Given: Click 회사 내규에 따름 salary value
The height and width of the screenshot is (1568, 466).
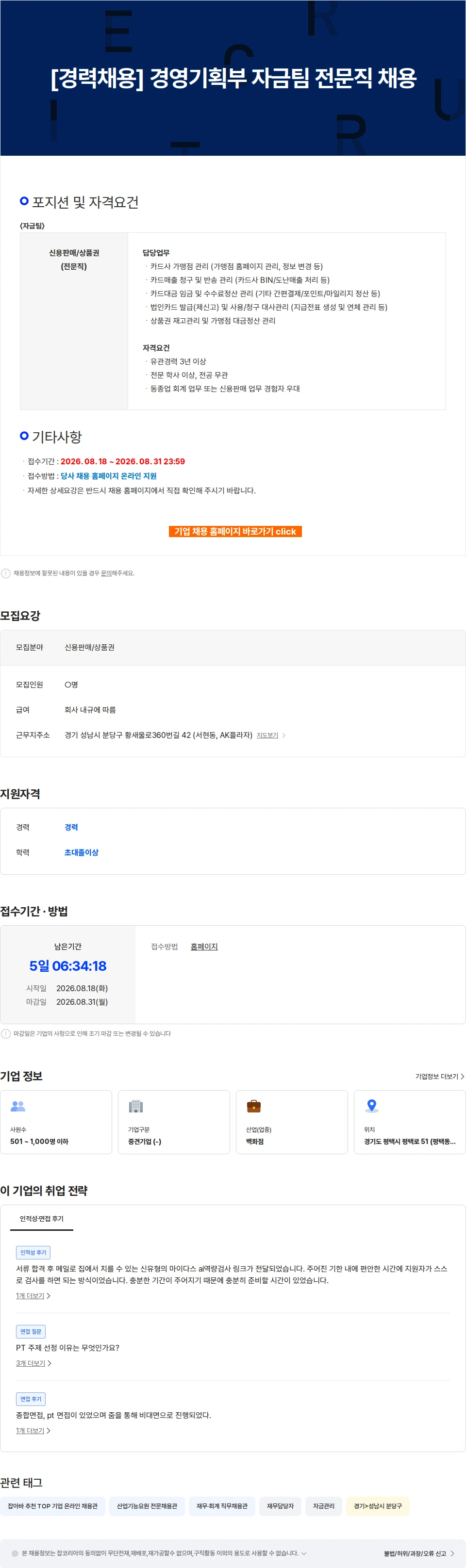Looking at the screenshot, I should coord(90,710).
